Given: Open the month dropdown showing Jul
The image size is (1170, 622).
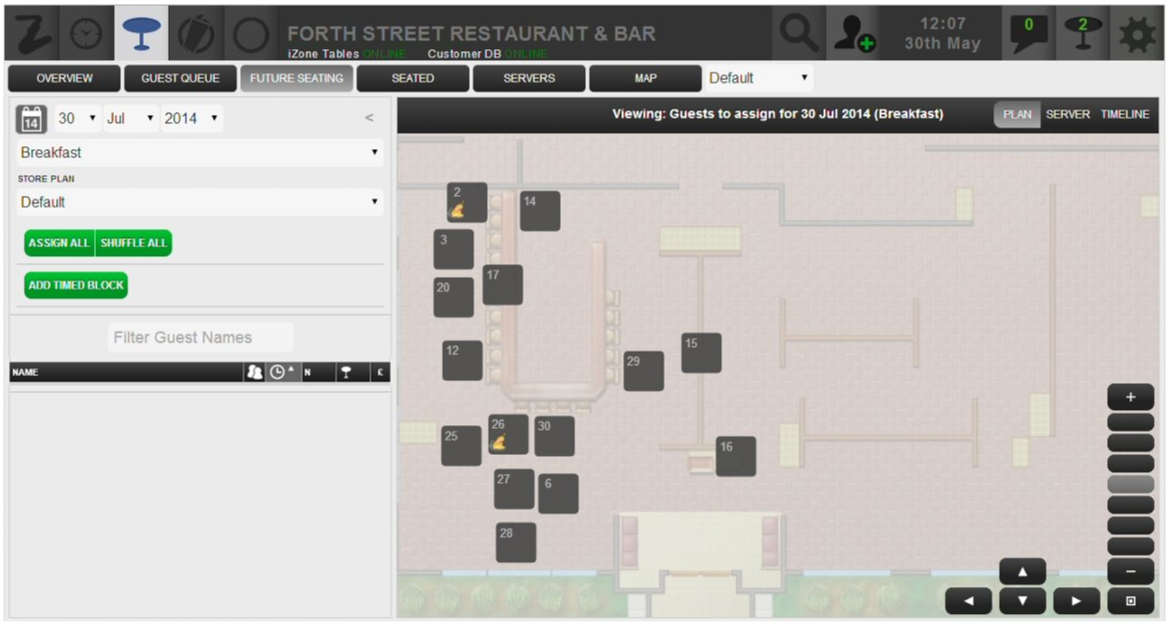Looking at the screenshot, I should coord(130,119).
